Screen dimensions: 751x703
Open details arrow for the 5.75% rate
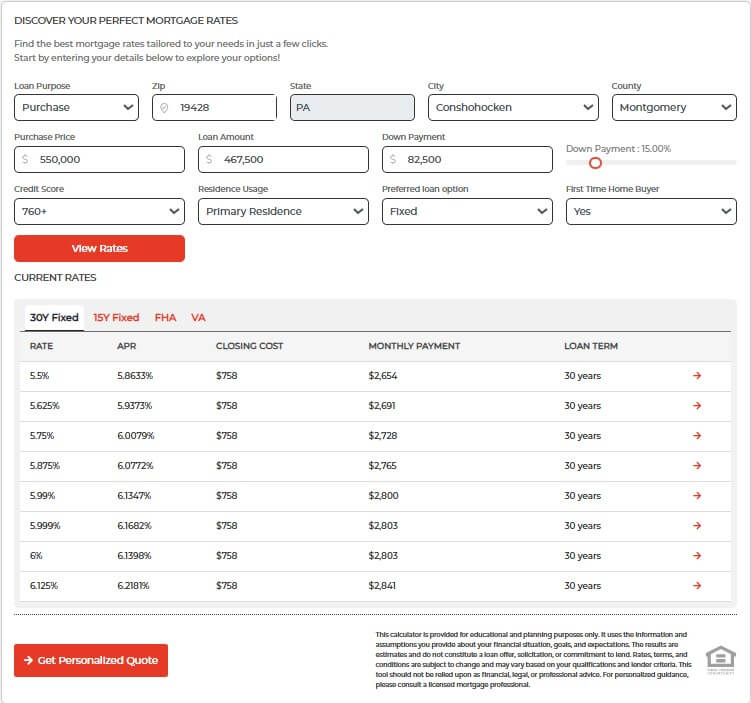click(697, 436)
